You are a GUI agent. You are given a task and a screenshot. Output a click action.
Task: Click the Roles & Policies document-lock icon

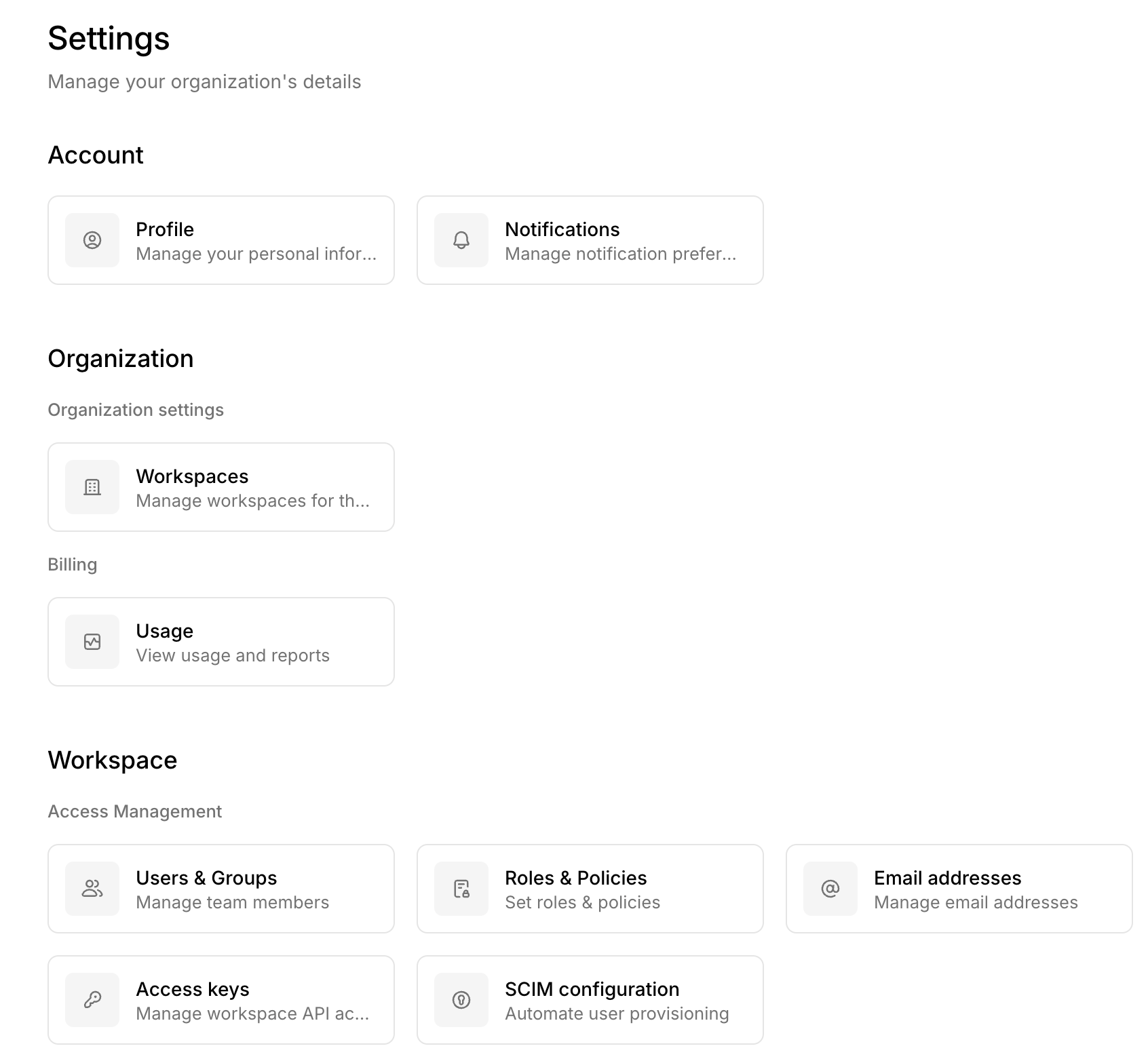tap(461, 889)
